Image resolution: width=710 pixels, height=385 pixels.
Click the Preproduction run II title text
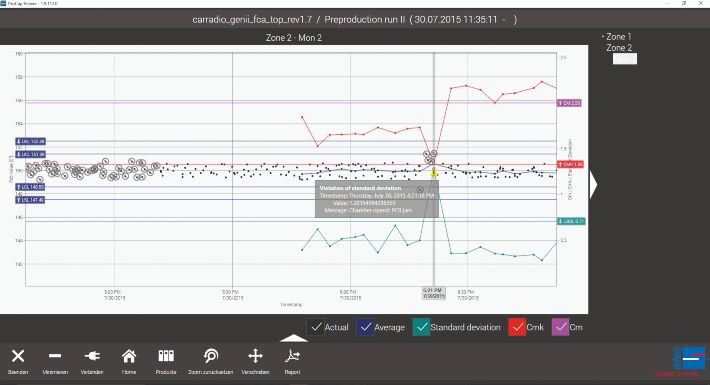click(365, 19)
